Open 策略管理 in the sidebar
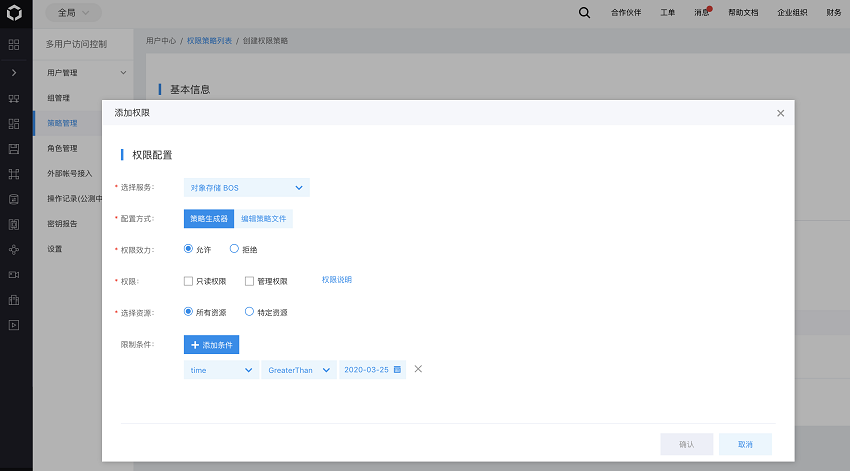Screen dimensions: 850x471 point(62,123)
